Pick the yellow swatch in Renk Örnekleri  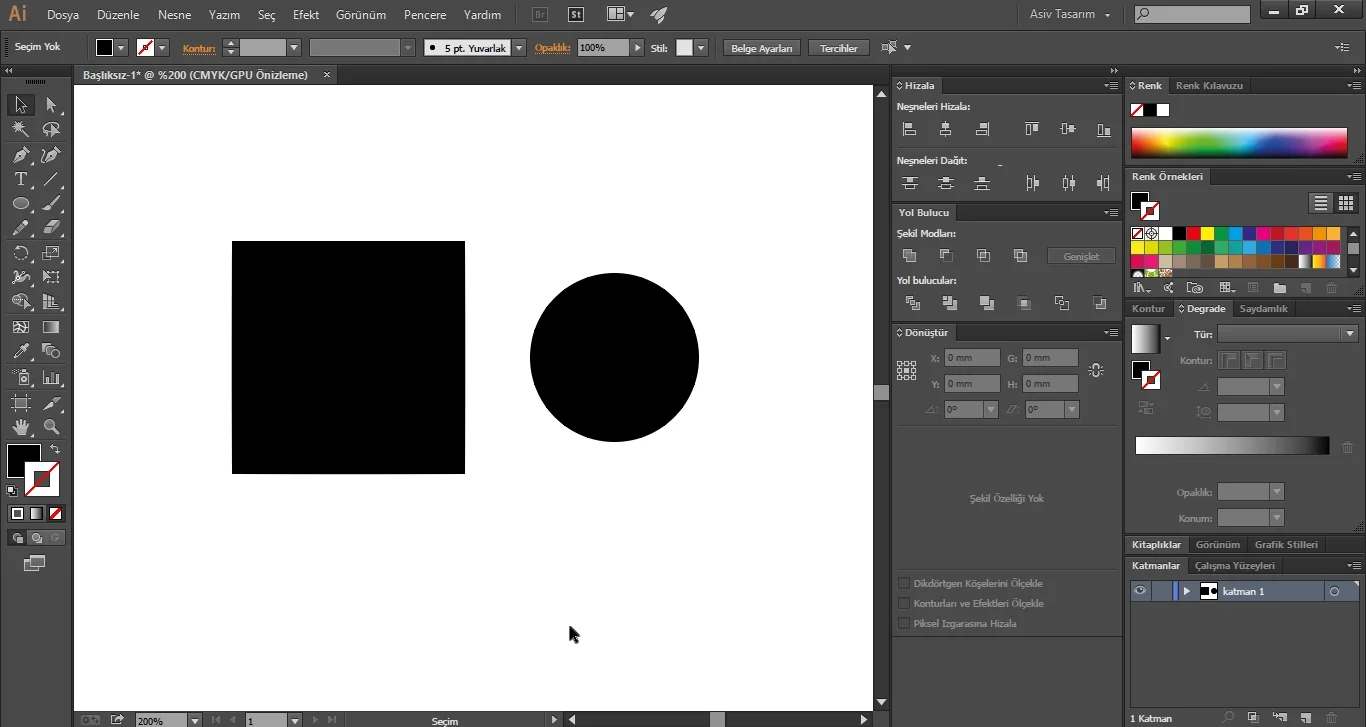pyautogui.click(x=1208, y=234)
